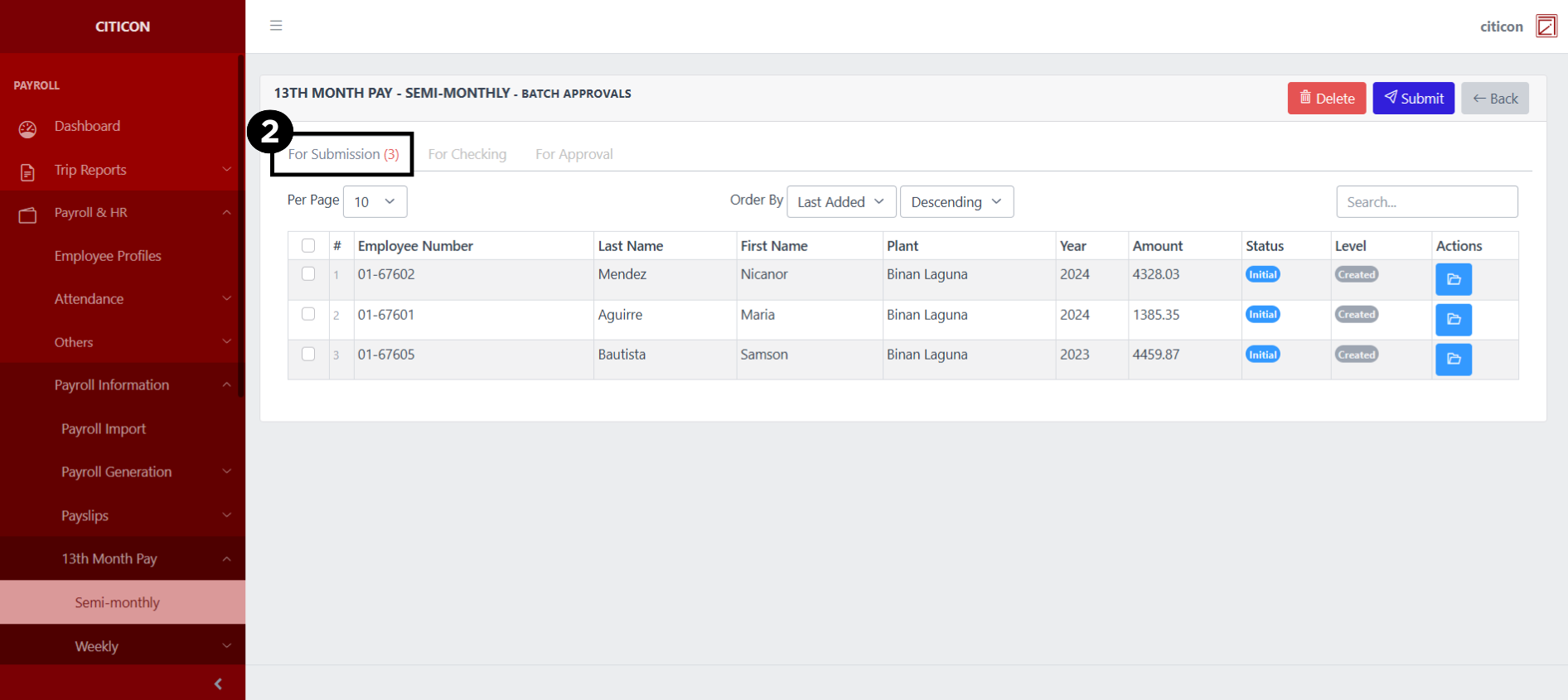
Task: Switch to the For Checking tab
Action: [467, 154]
